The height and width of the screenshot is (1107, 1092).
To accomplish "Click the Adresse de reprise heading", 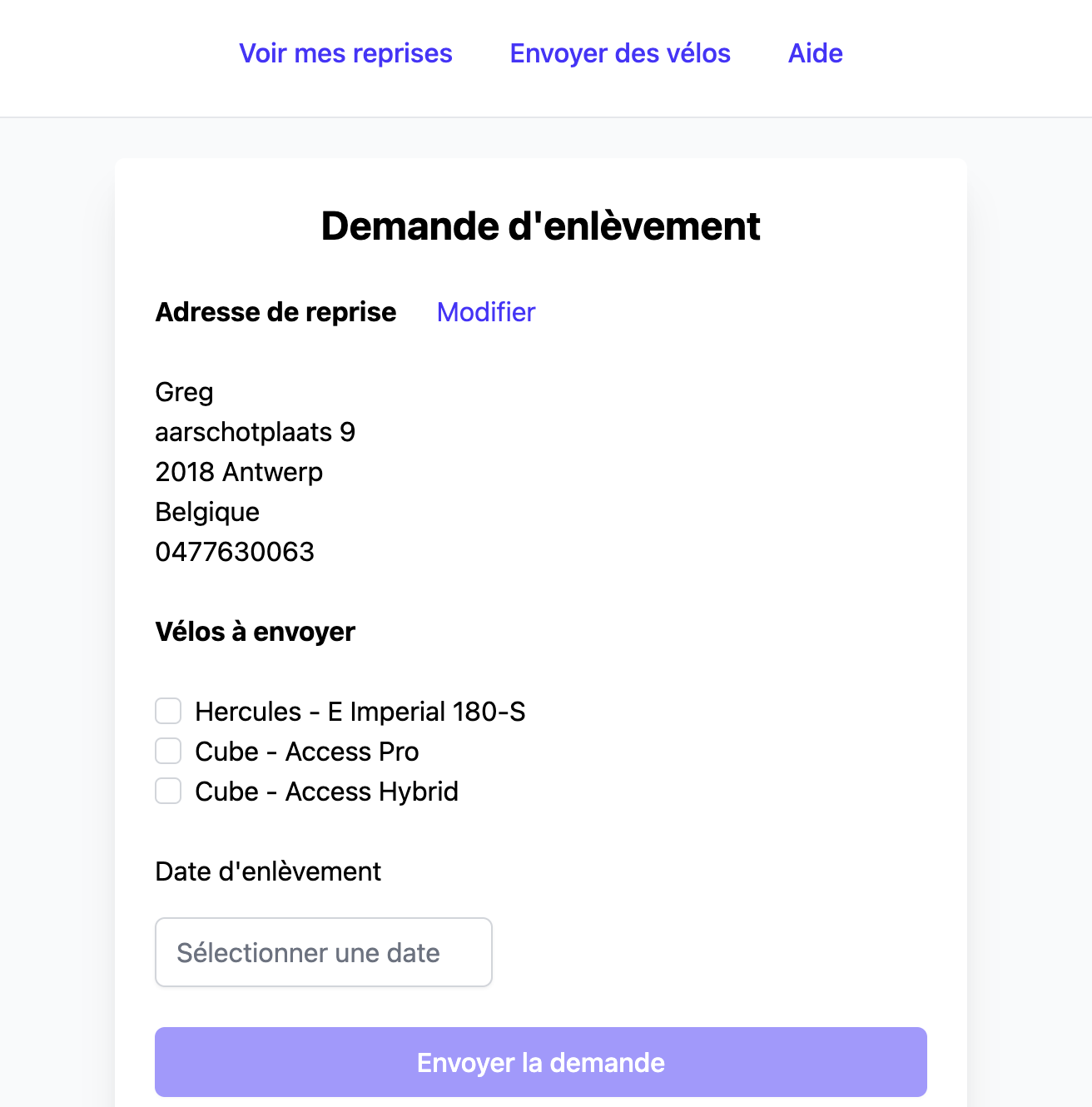I will tap(275, 312).
